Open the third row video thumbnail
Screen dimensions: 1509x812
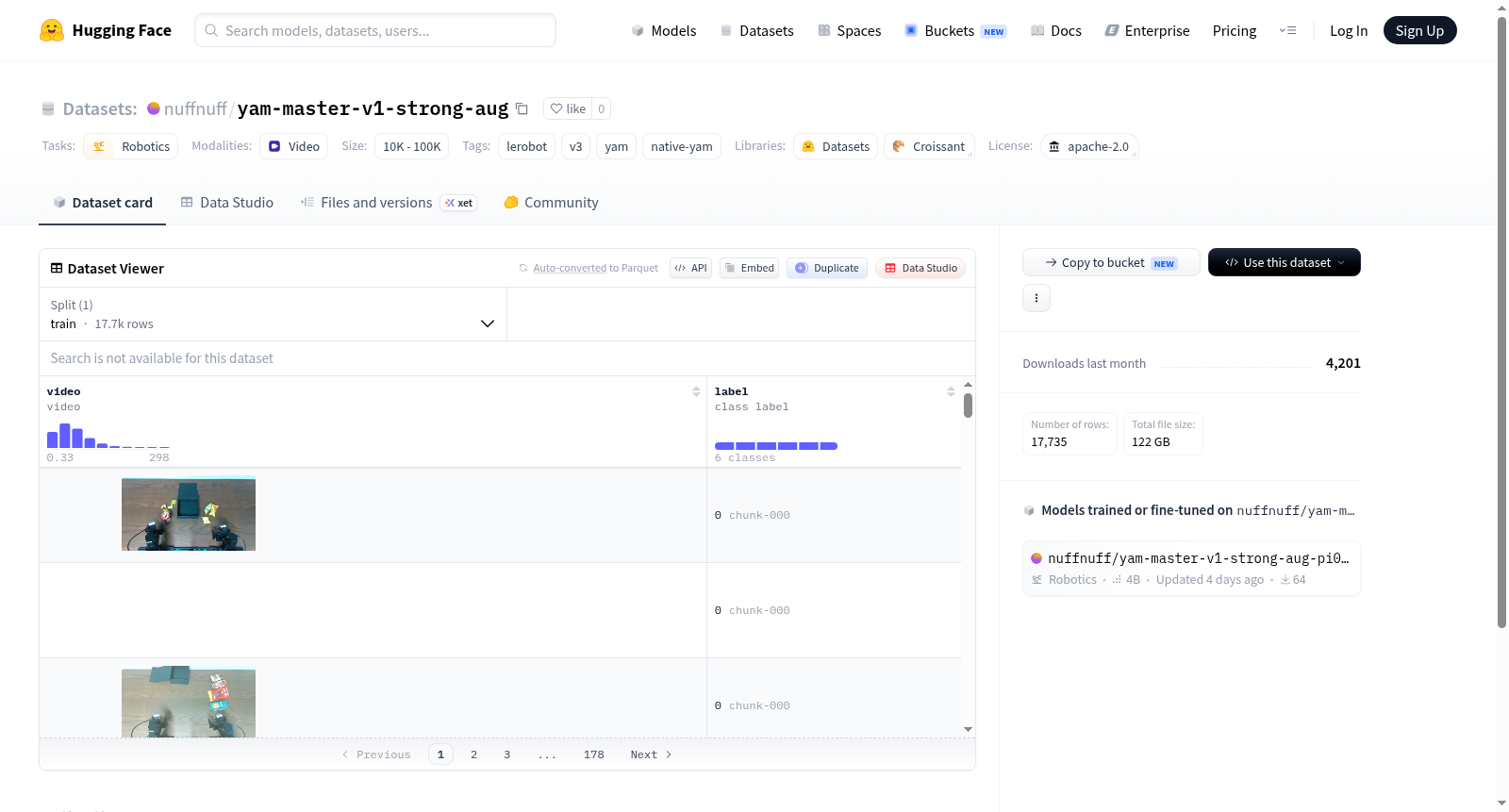189,703
